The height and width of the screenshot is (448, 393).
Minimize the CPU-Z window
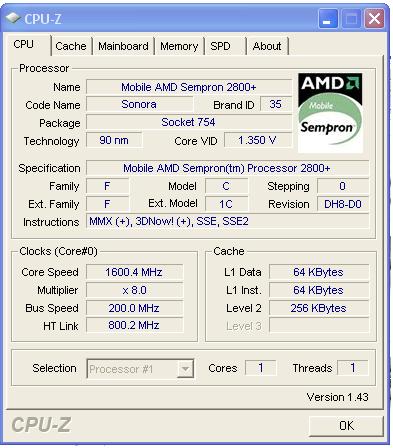(x=328, y=19)
